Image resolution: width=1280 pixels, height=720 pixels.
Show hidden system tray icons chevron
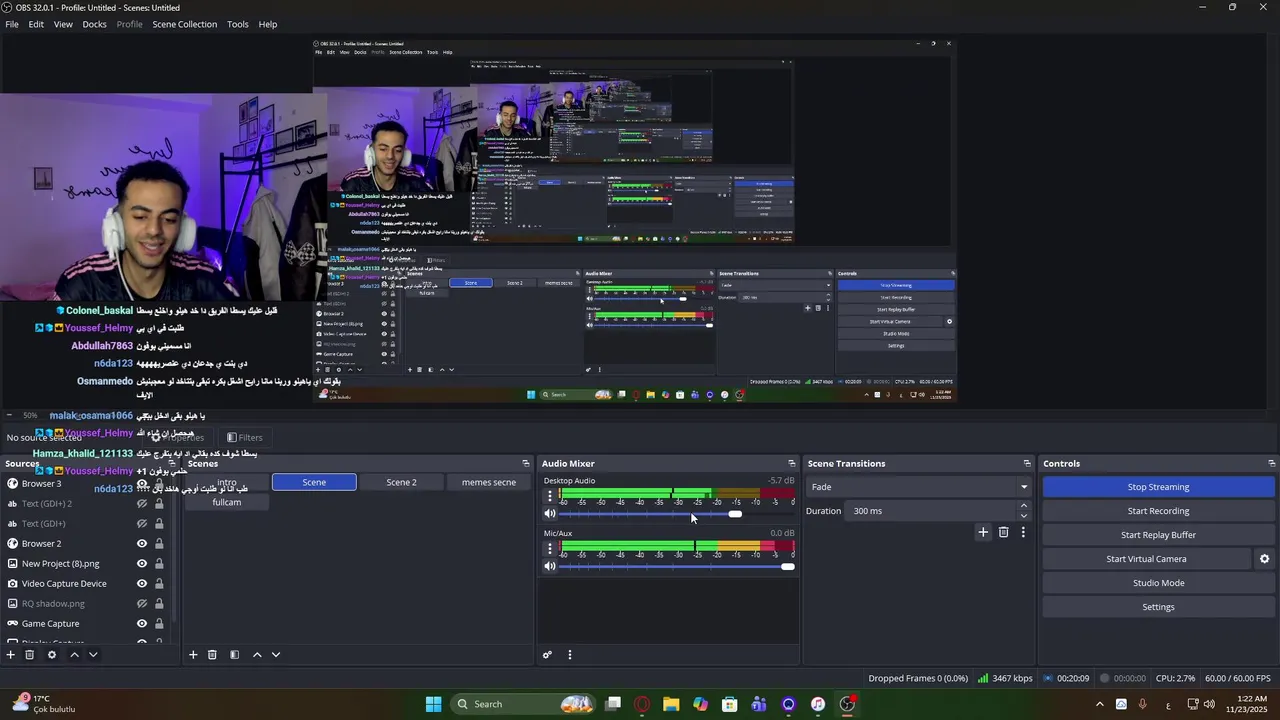pos(1100,704)
